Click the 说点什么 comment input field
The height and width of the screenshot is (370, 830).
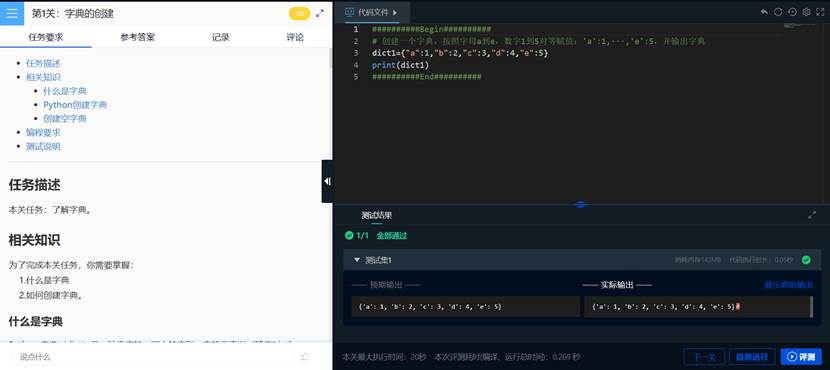point(152,357)
